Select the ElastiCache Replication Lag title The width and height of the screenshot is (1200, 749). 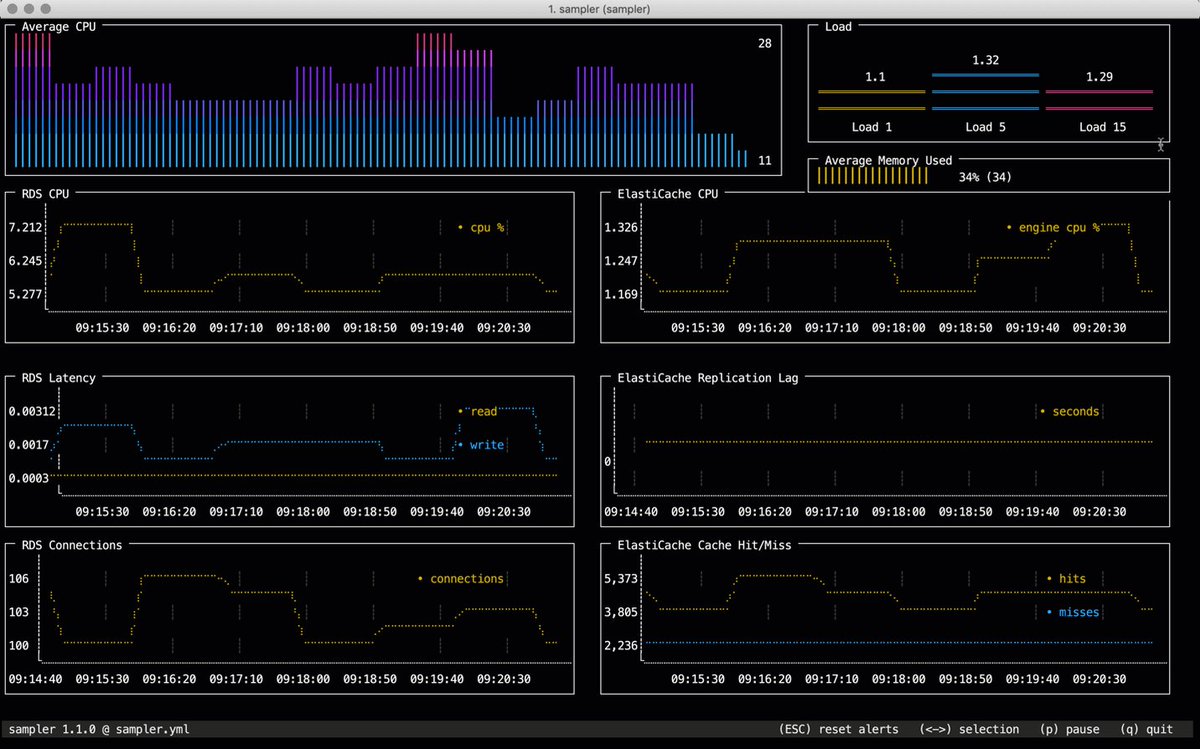[x=708, y=378]
